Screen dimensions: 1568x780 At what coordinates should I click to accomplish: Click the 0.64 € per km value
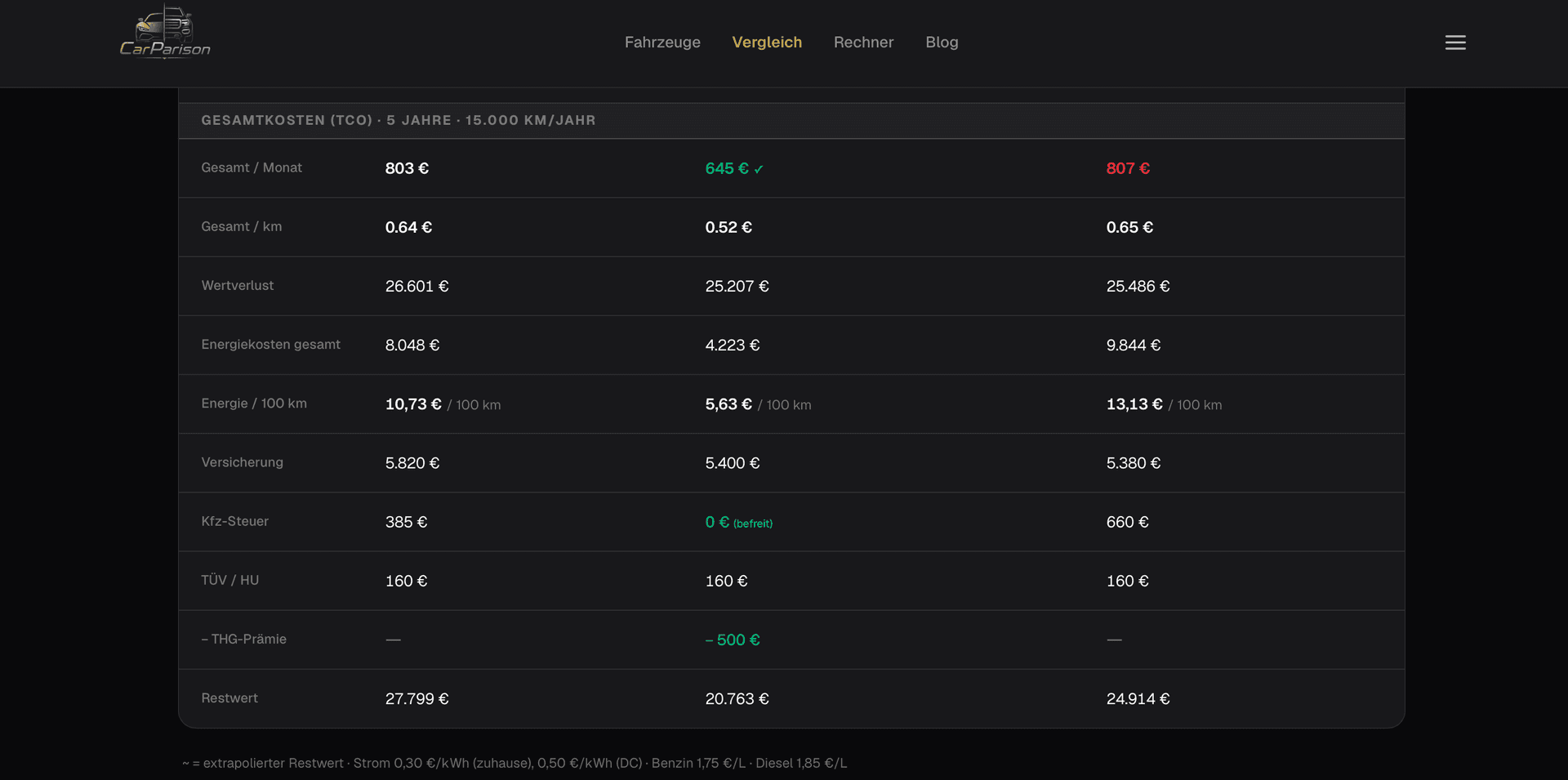click(408, 227)
